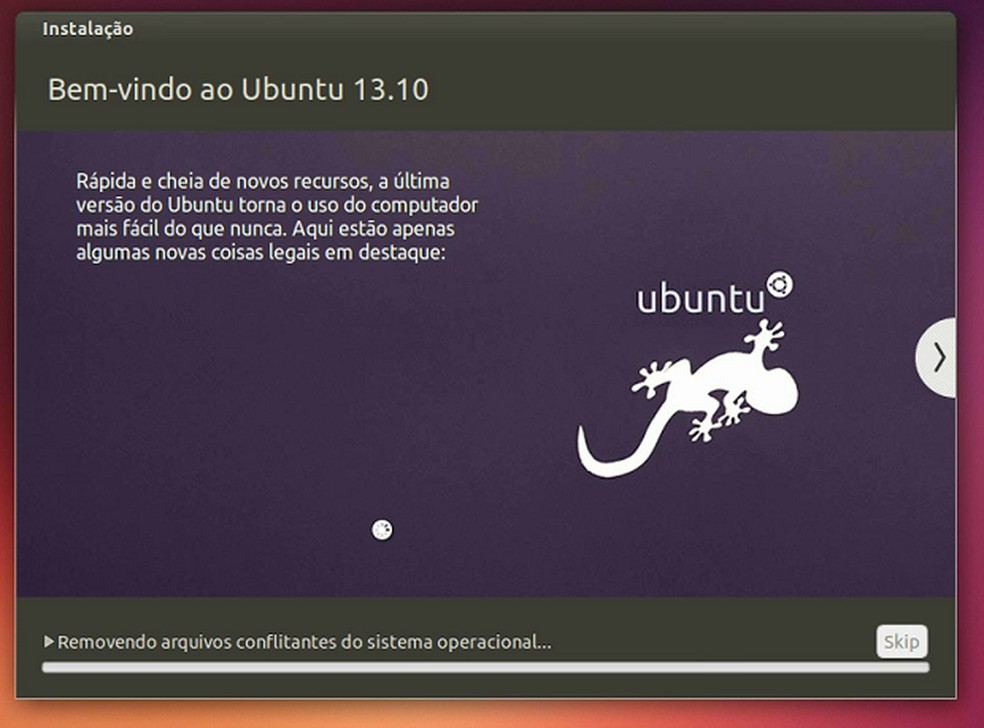Click the Ubuntu logo circle icon
984x728 pixels.
point(779,285)
